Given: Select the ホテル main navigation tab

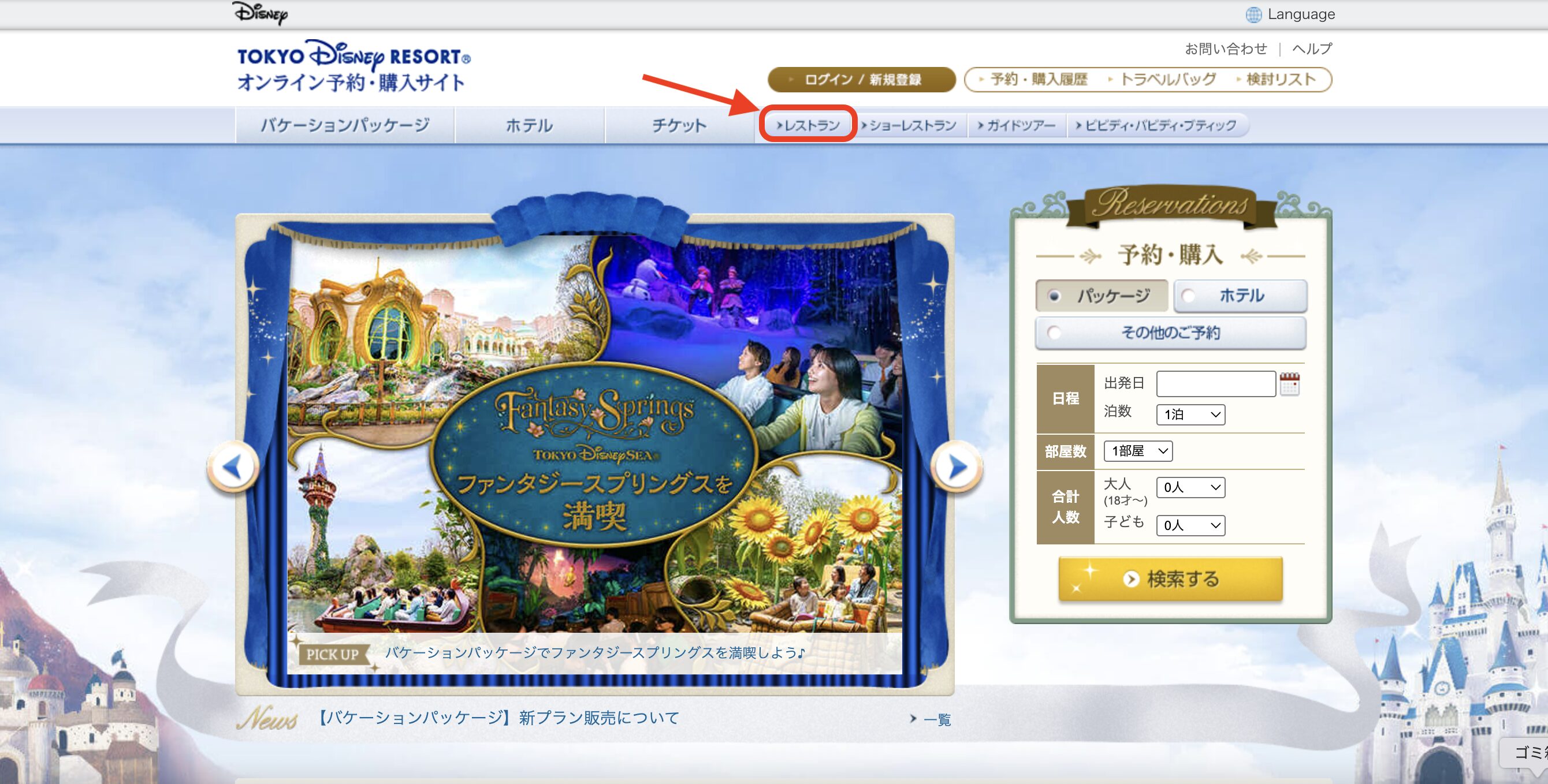Looking at the screenshot, I should pos(530,125).
